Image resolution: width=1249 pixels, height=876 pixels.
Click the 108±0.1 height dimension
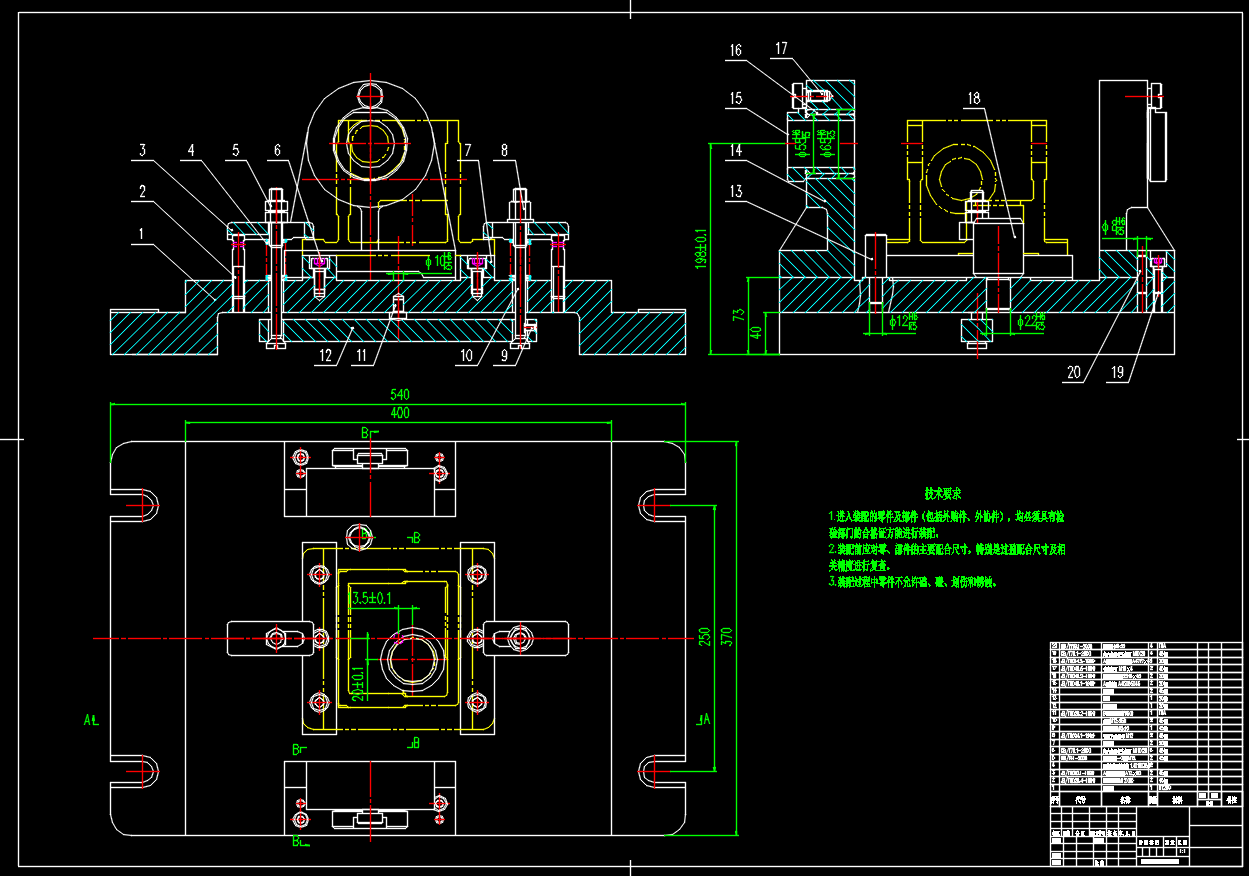click(700, 247)
